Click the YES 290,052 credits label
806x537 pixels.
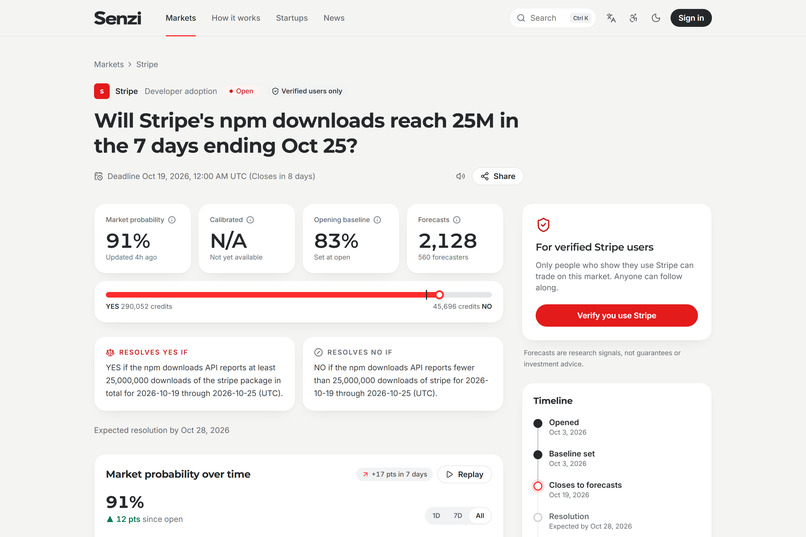[139, 306]
